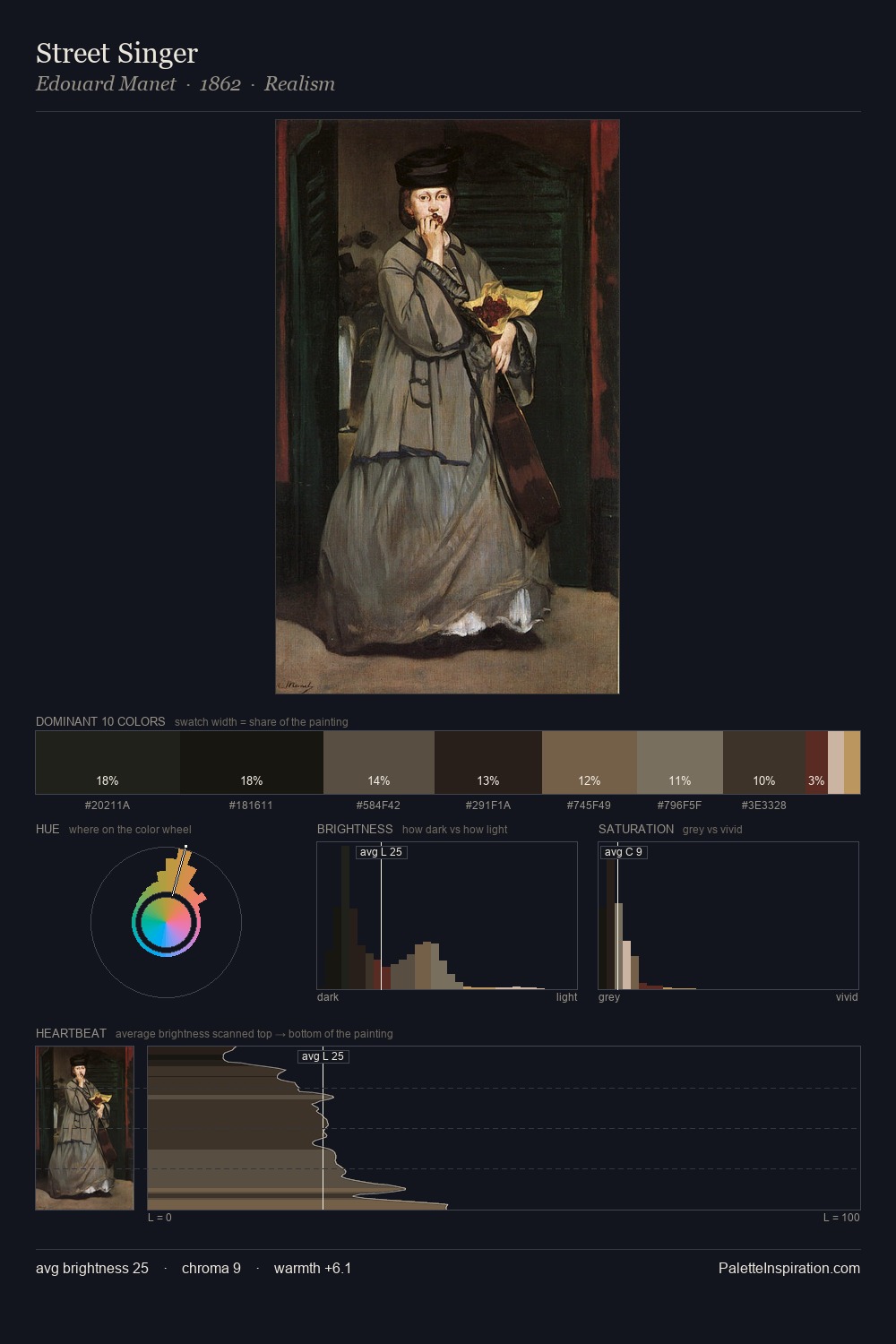Click the pale beige narrow swatch

point(836,762)
